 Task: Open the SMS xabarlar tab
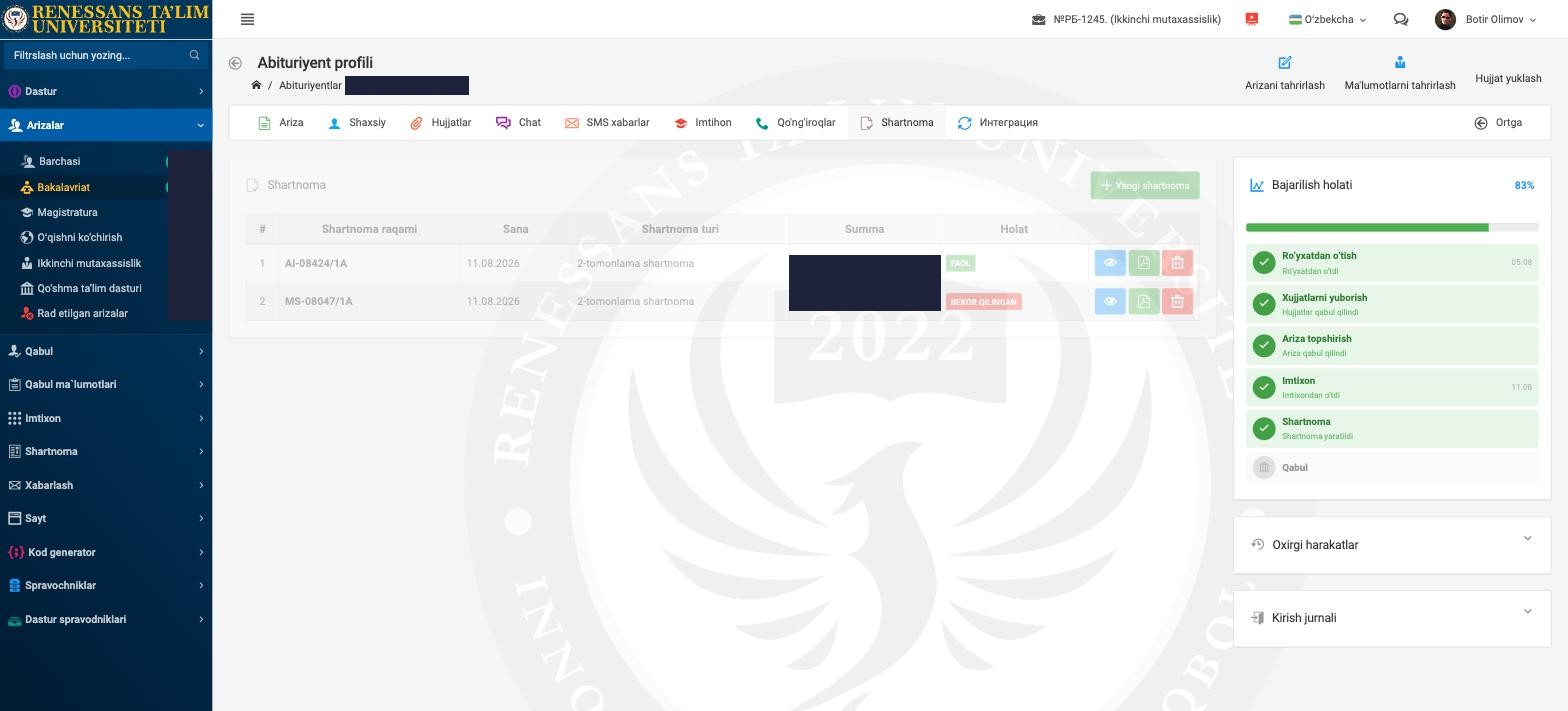pyautogui.click(x=607, y=123)
